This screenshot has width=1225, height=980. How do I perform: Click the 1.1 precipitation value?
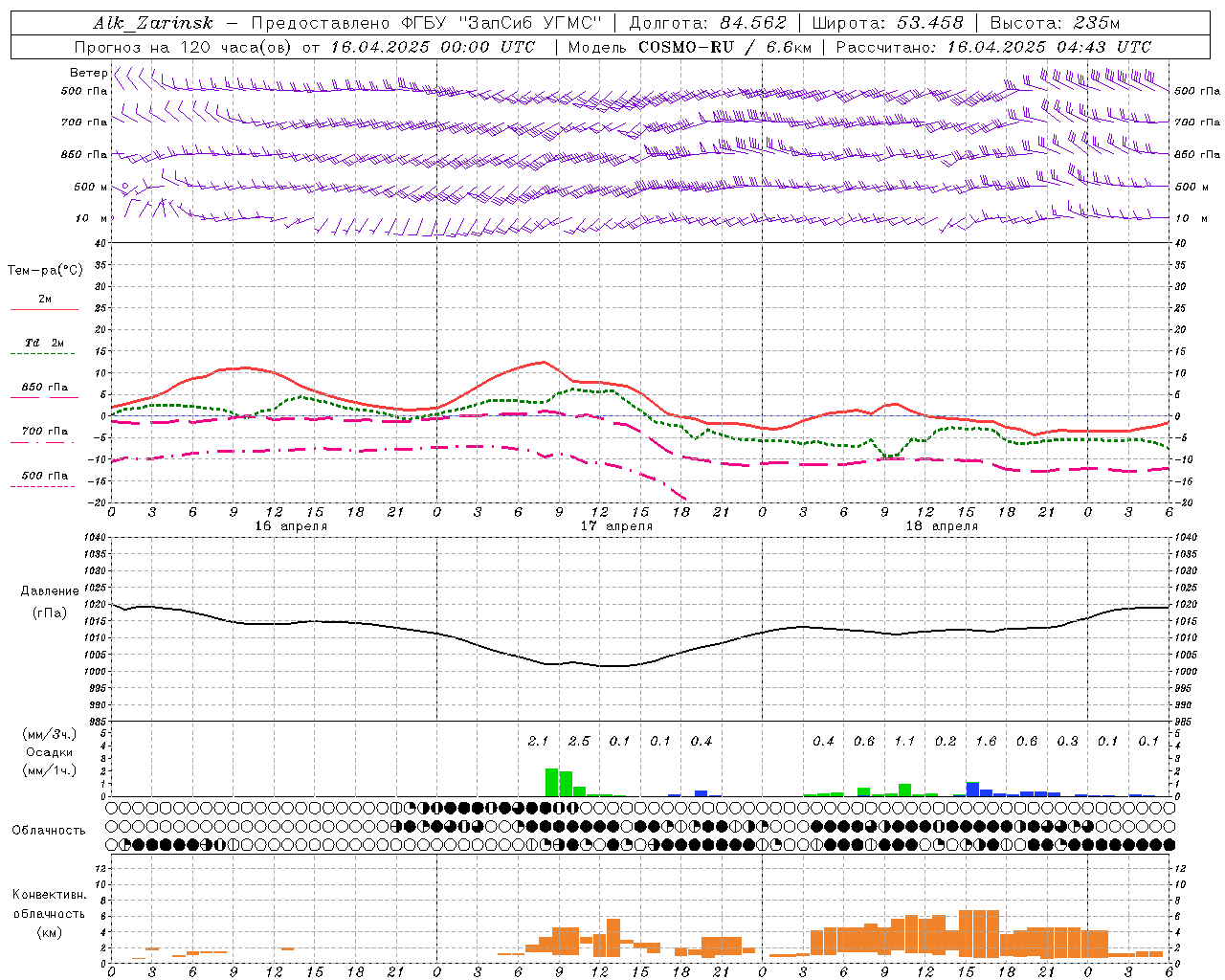tap(904, 741)
